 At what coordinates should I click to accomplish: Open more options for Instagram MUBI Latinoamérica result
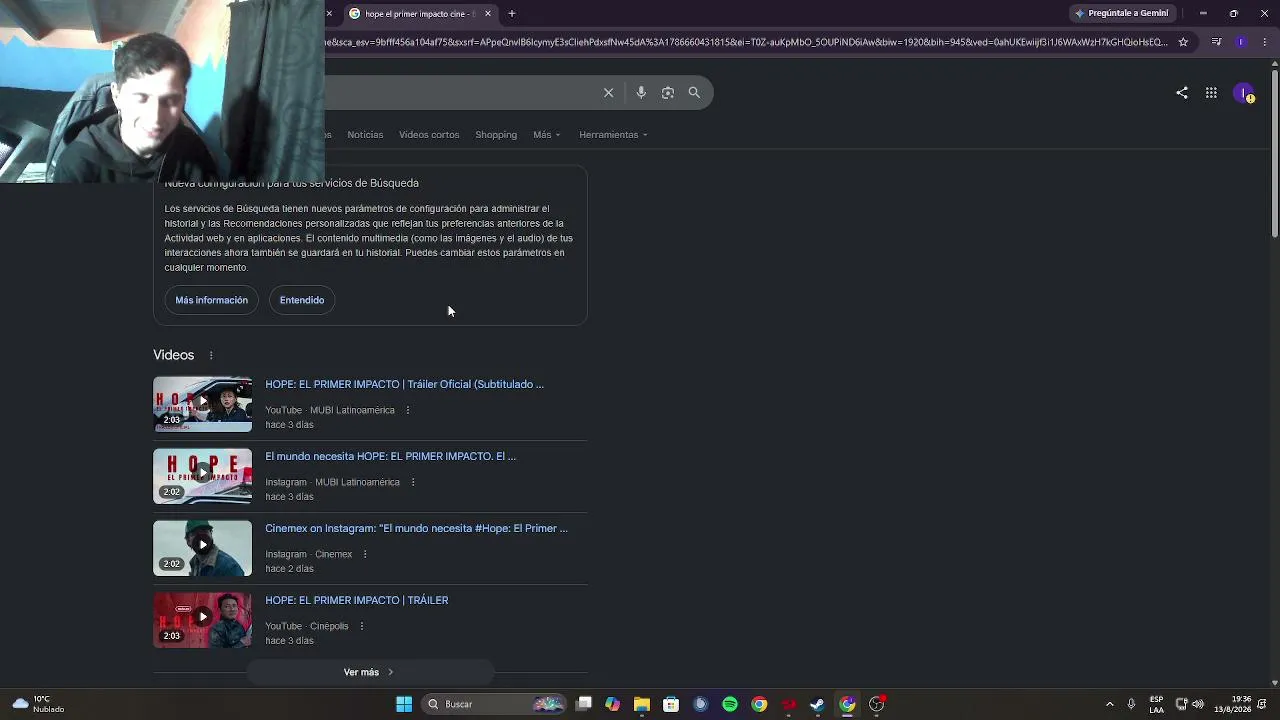(x=413, y=482)
